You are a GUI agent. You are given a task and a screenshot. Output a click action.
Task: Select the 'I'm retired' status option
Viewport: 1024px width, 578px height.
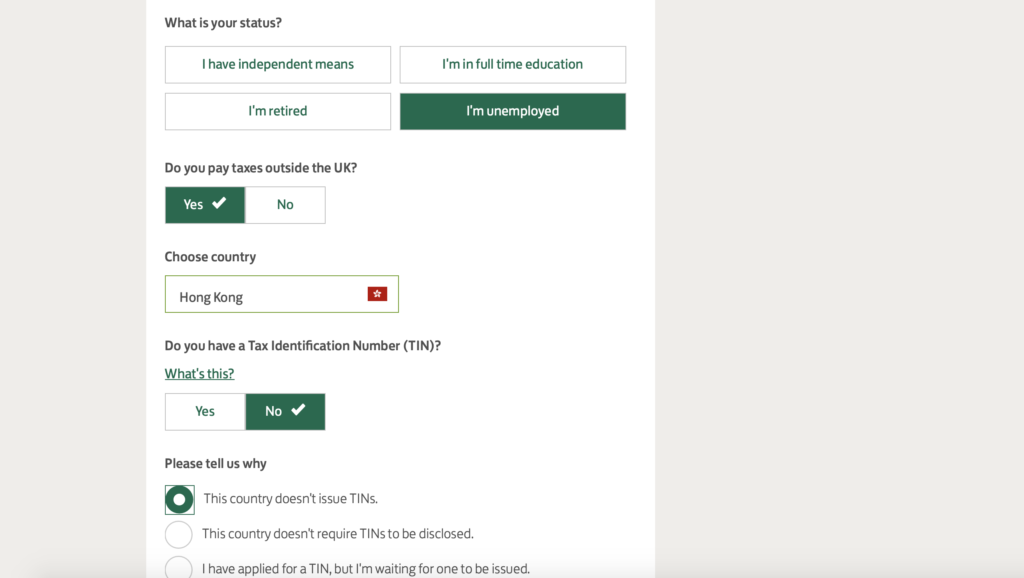click(278, 111)
